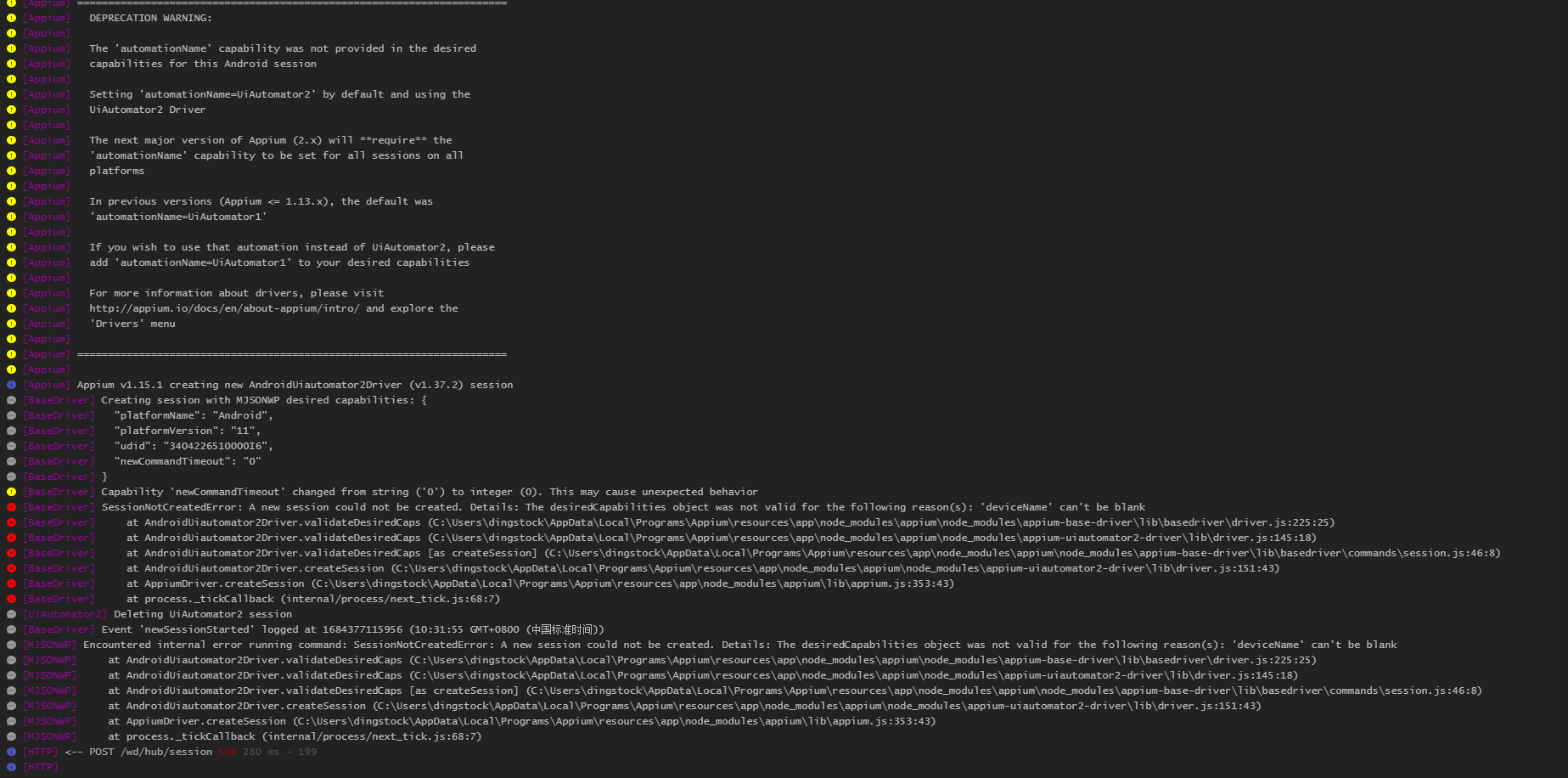Click the debug icon beside Deleting UiAutomator2 session
This screenshot has width=1568, height=778.
pos(11,614)
